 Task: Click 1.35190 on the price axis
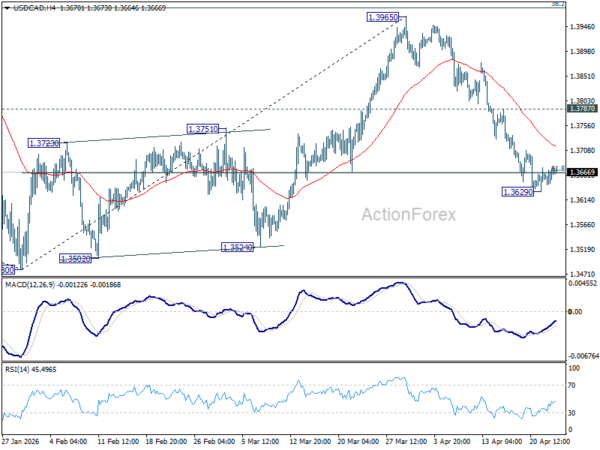point(582,249)
